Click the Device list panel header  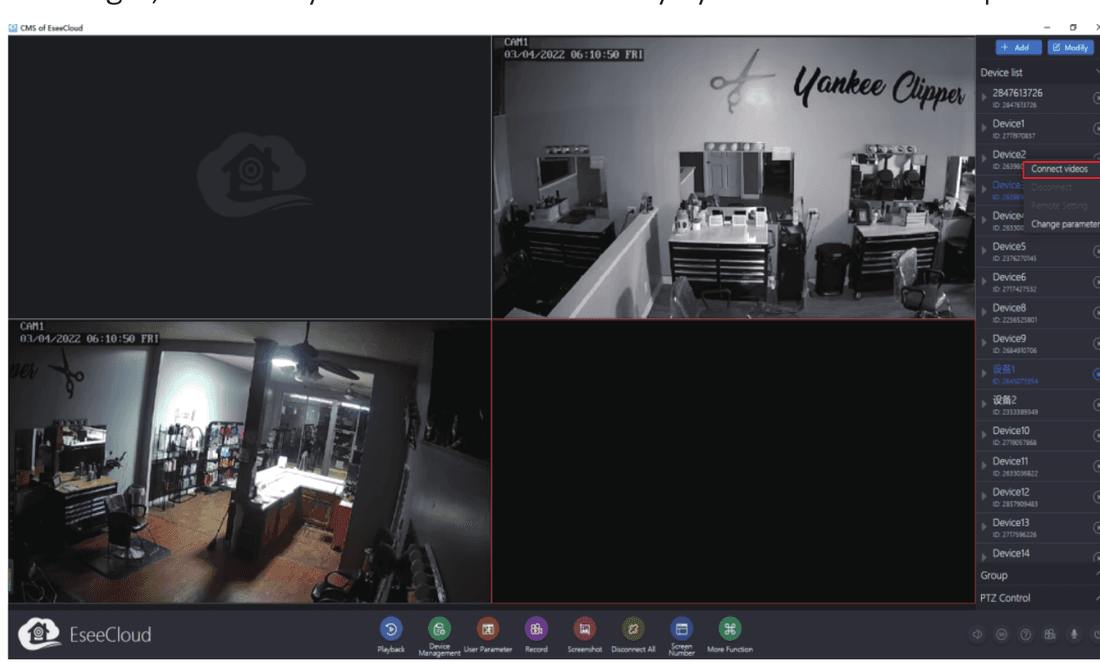click(x=1038, y=72)
